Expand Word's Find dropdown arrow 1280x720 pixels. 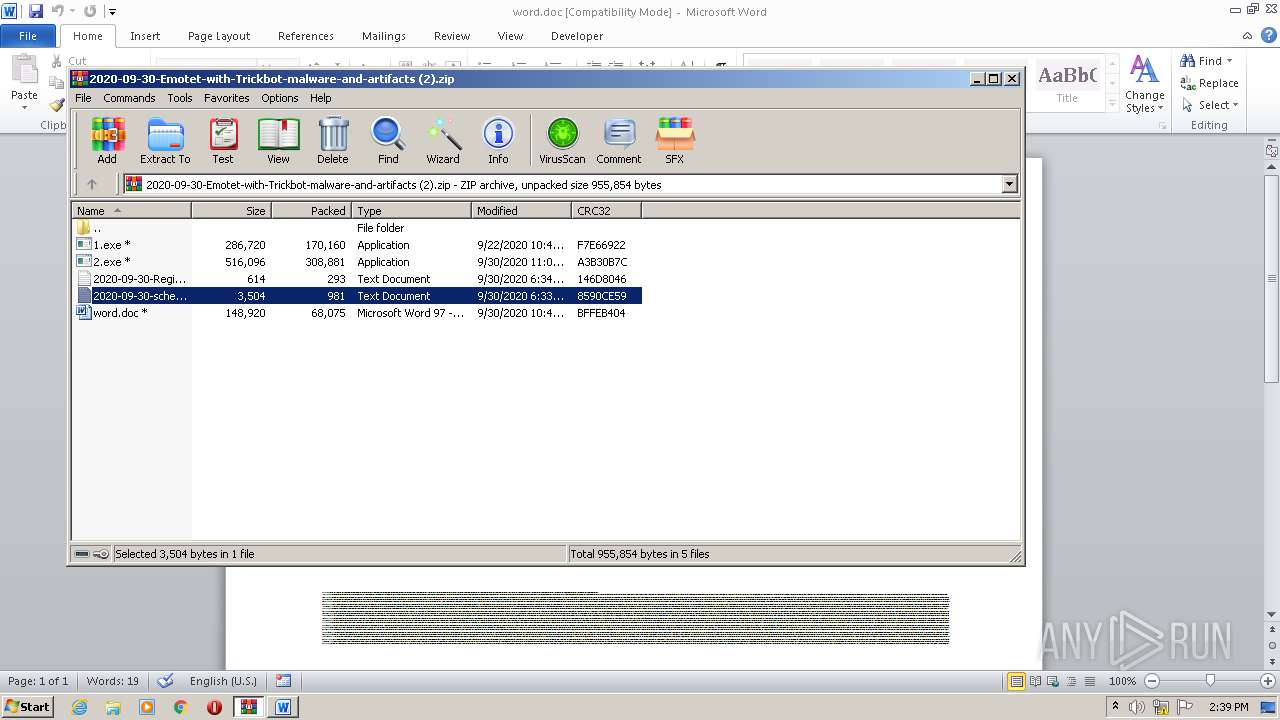point(1229,61)
